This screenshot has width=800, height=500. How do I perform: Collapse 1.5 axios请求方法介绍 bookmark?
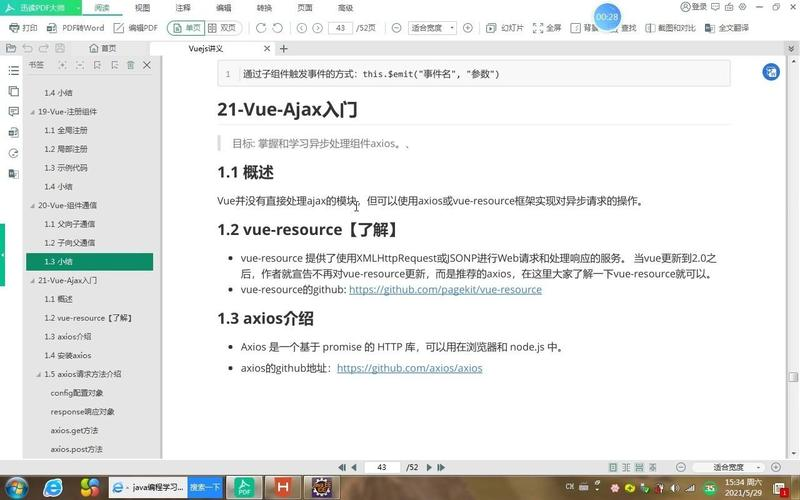tap(39, 374)
